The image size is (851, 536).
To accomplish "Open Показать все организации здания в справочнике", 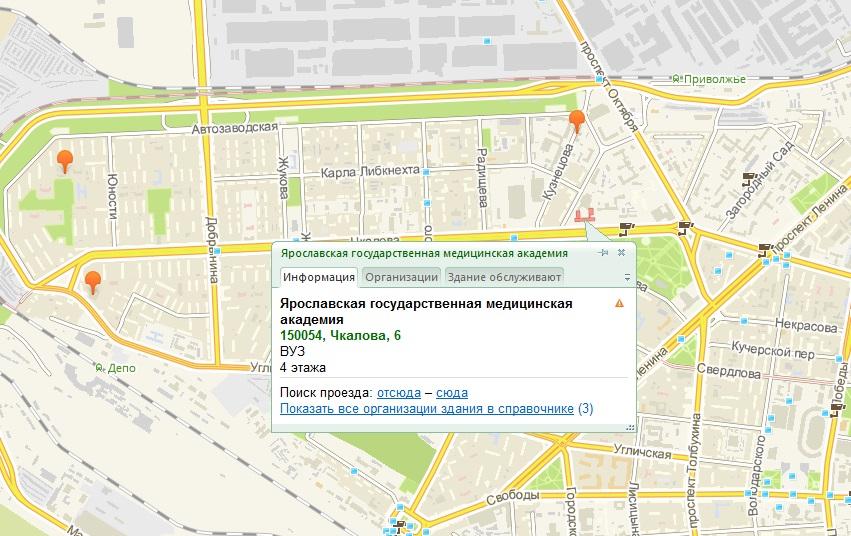I will (427, 409).
